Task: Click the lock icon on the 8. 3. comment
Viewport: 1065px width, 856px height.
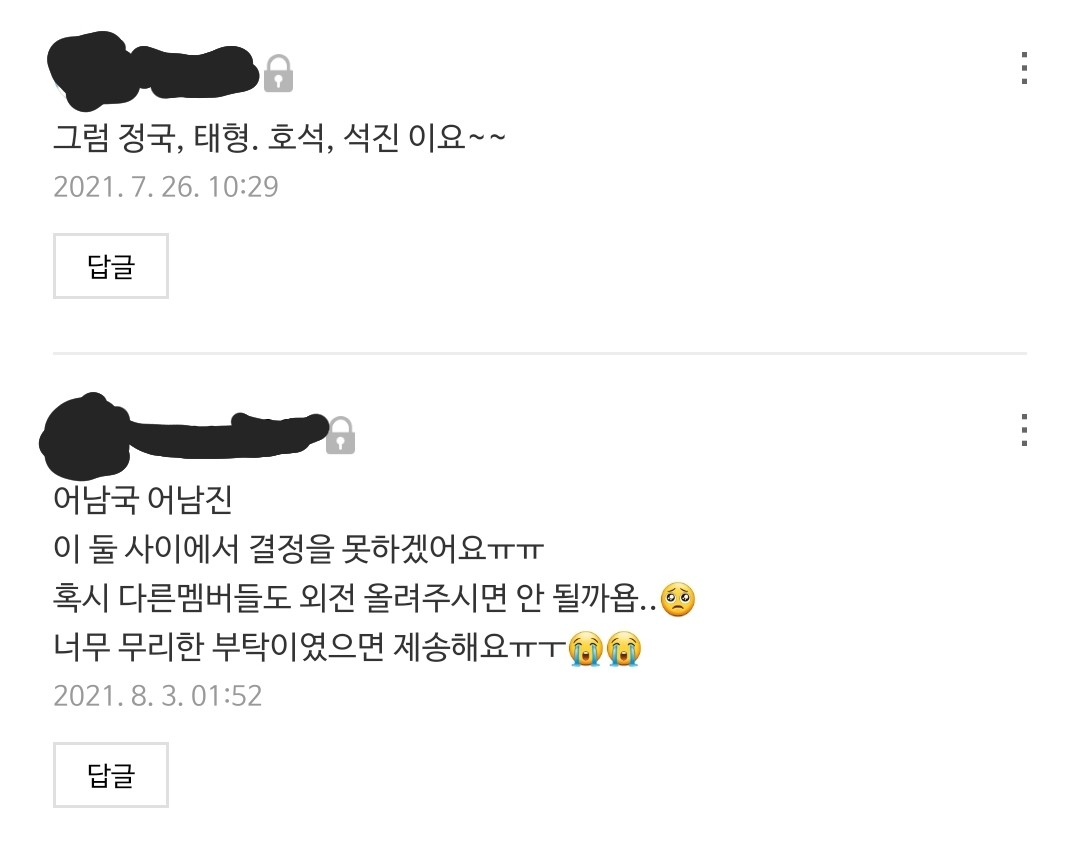Action: 340,435
